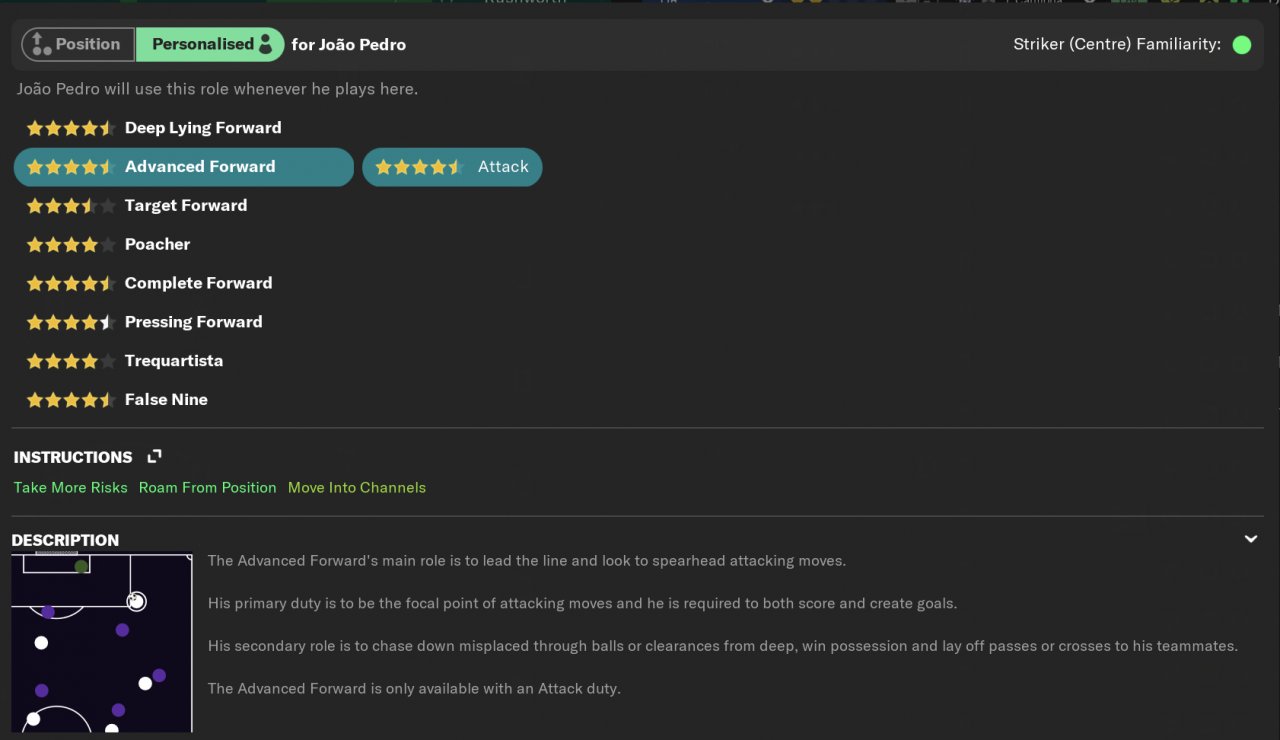Viewport: 1280px width, 740px height.
Task: Select the Trequartista role
Action: [x=125, y=361]
